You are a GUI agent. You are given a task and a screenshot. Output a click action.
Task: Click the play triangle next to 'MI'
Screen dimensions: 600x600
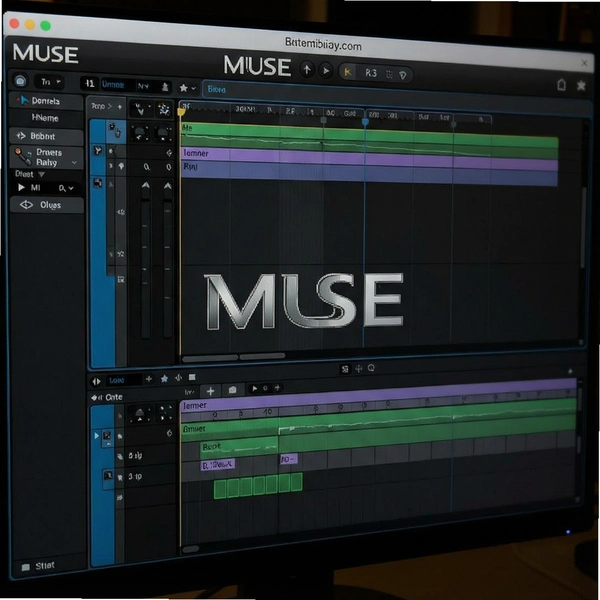21,188
